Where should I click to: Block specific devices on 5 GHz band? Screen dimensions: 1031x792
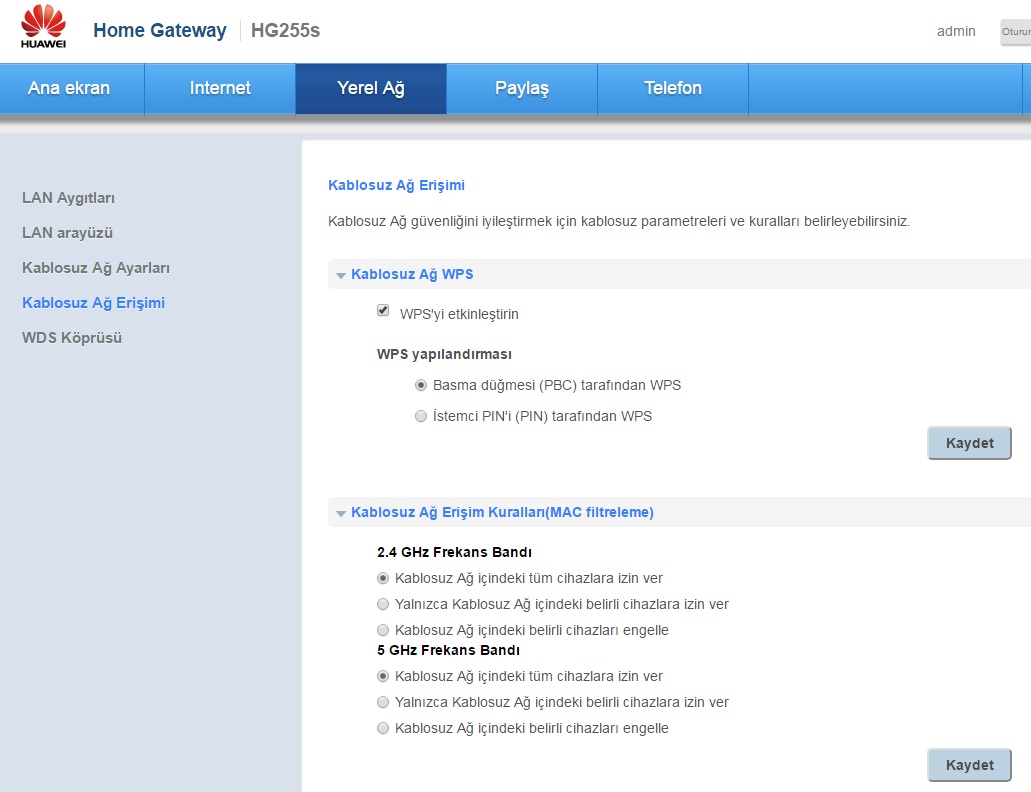pyautogui.click(x=383, y=728)
